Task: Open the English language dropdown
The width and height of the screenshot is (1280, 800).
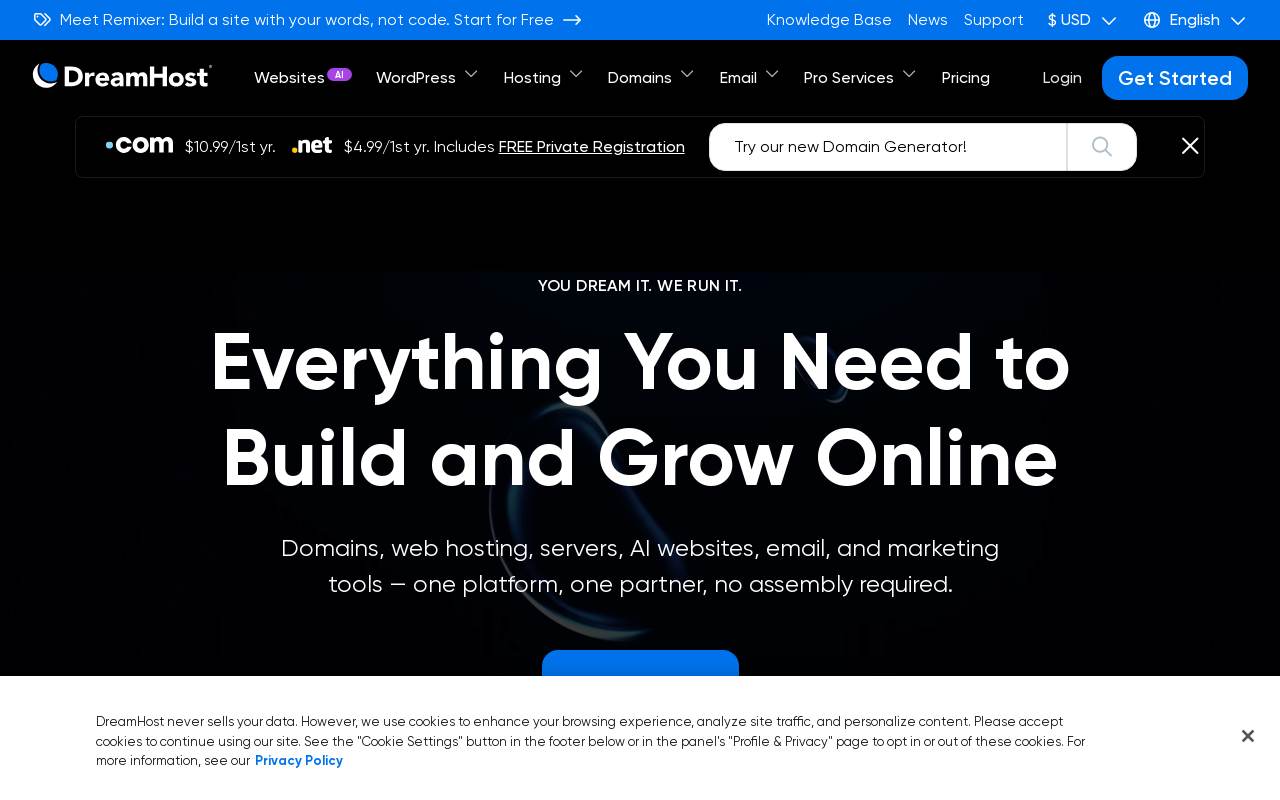Action: pyautogui.click(x=1195, y=20)
